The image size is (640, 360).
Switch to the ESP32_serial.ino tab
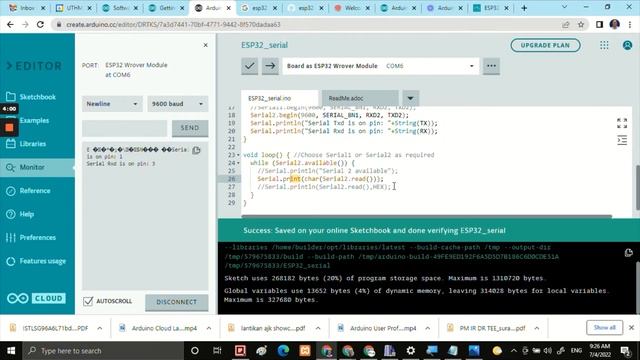279,98
